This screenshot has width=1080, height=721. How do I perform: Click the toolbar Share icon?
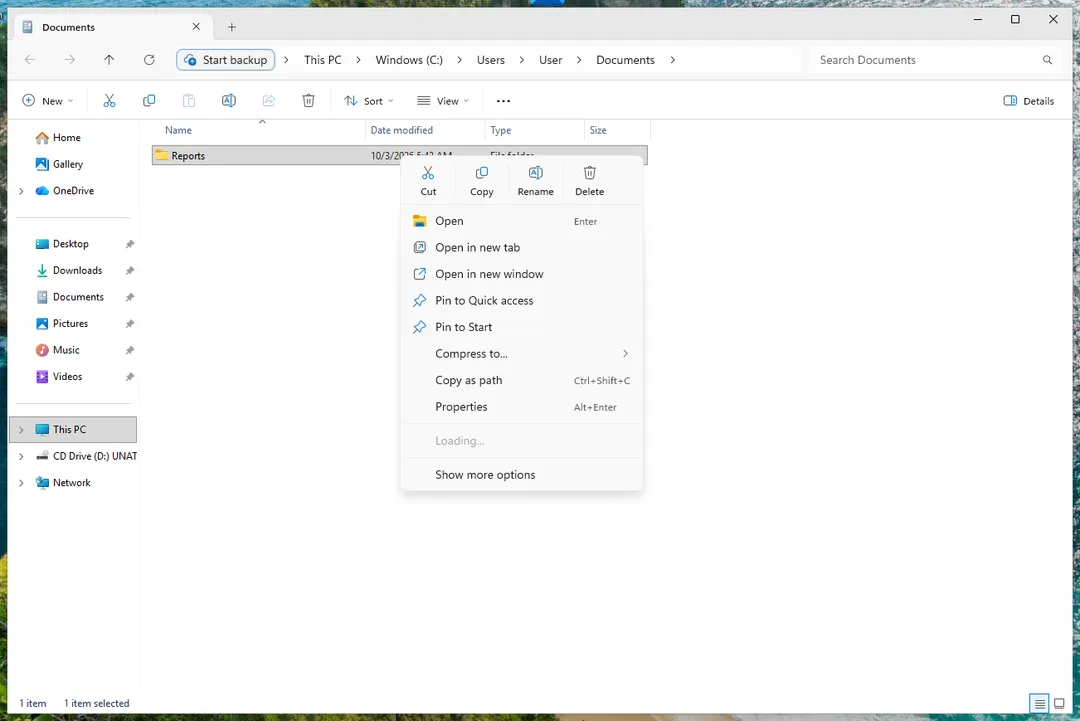pos(269,101)
